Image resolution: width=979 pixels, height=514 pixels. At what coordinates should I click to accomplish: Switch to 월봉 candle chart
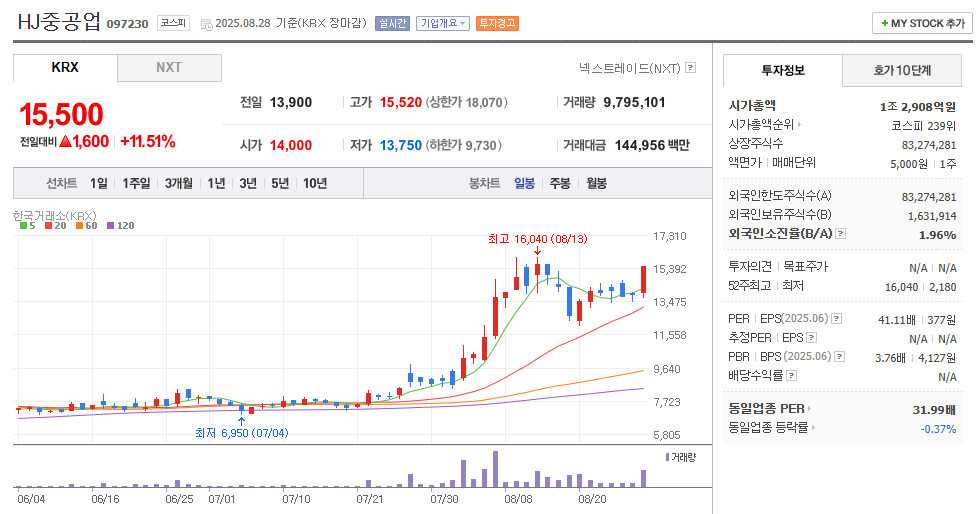click(x=596, y=183)
